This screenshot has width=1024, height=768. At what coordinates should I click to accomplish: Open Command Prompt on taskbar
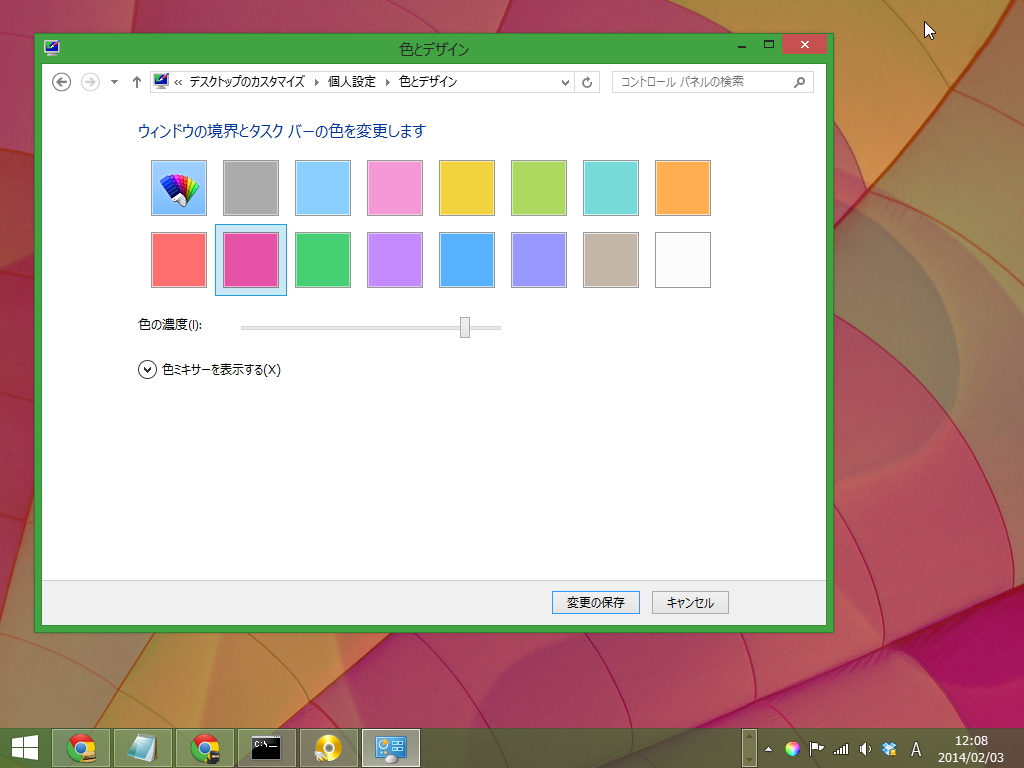266,748
